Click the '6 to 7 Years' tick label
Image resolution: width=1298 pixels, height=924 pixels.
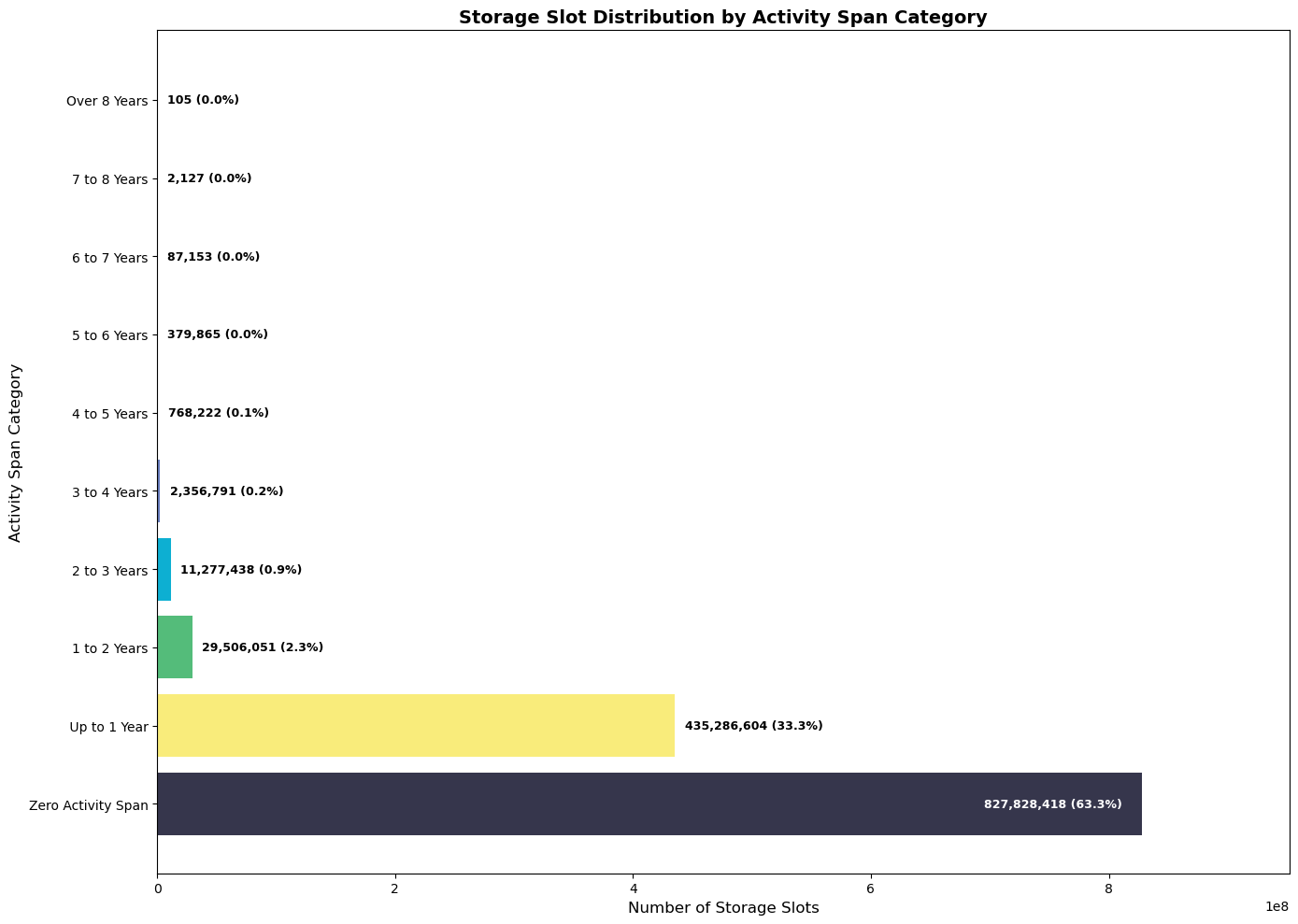[109, 258]
